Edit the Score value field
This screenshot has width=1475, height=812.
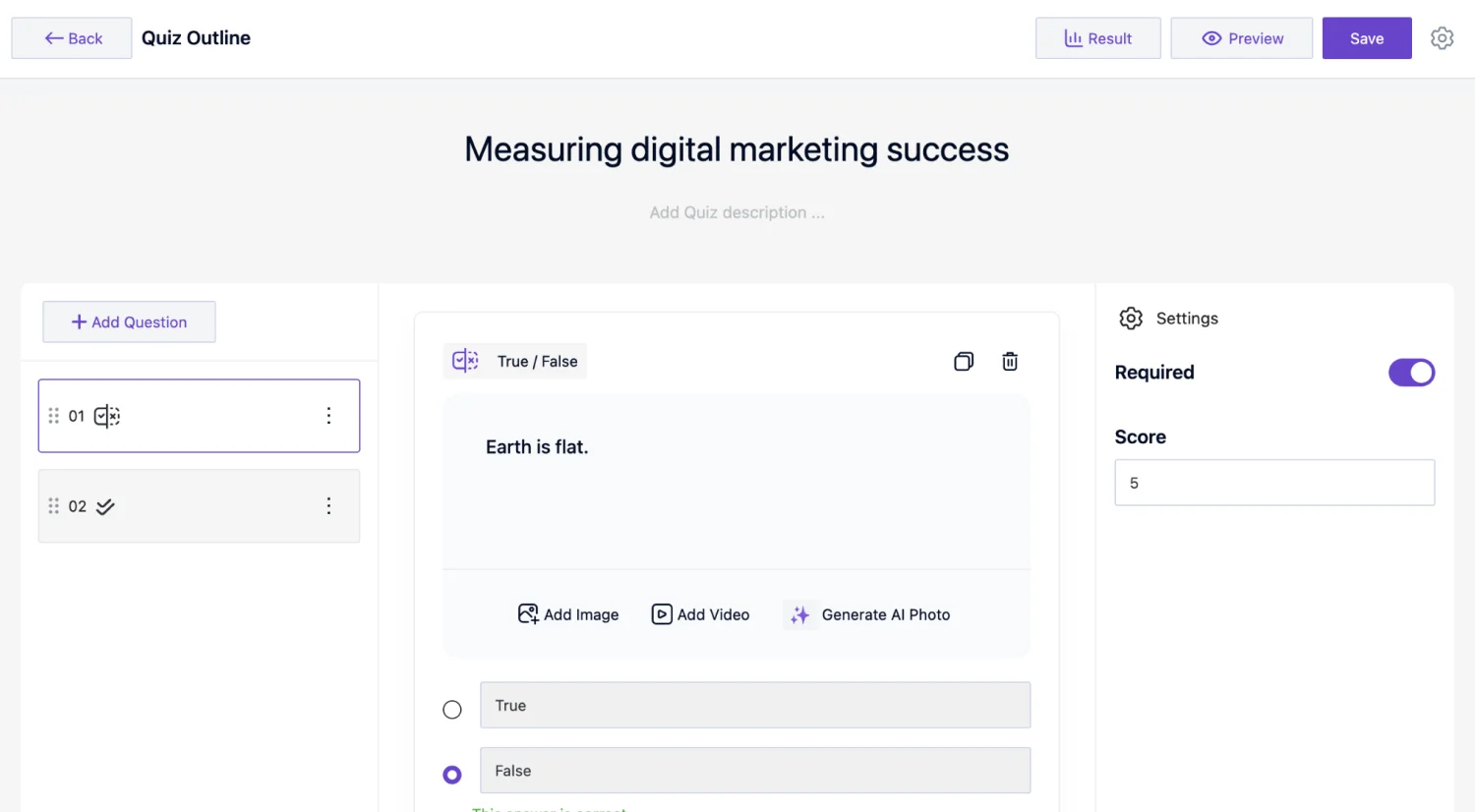[1273, 483]
